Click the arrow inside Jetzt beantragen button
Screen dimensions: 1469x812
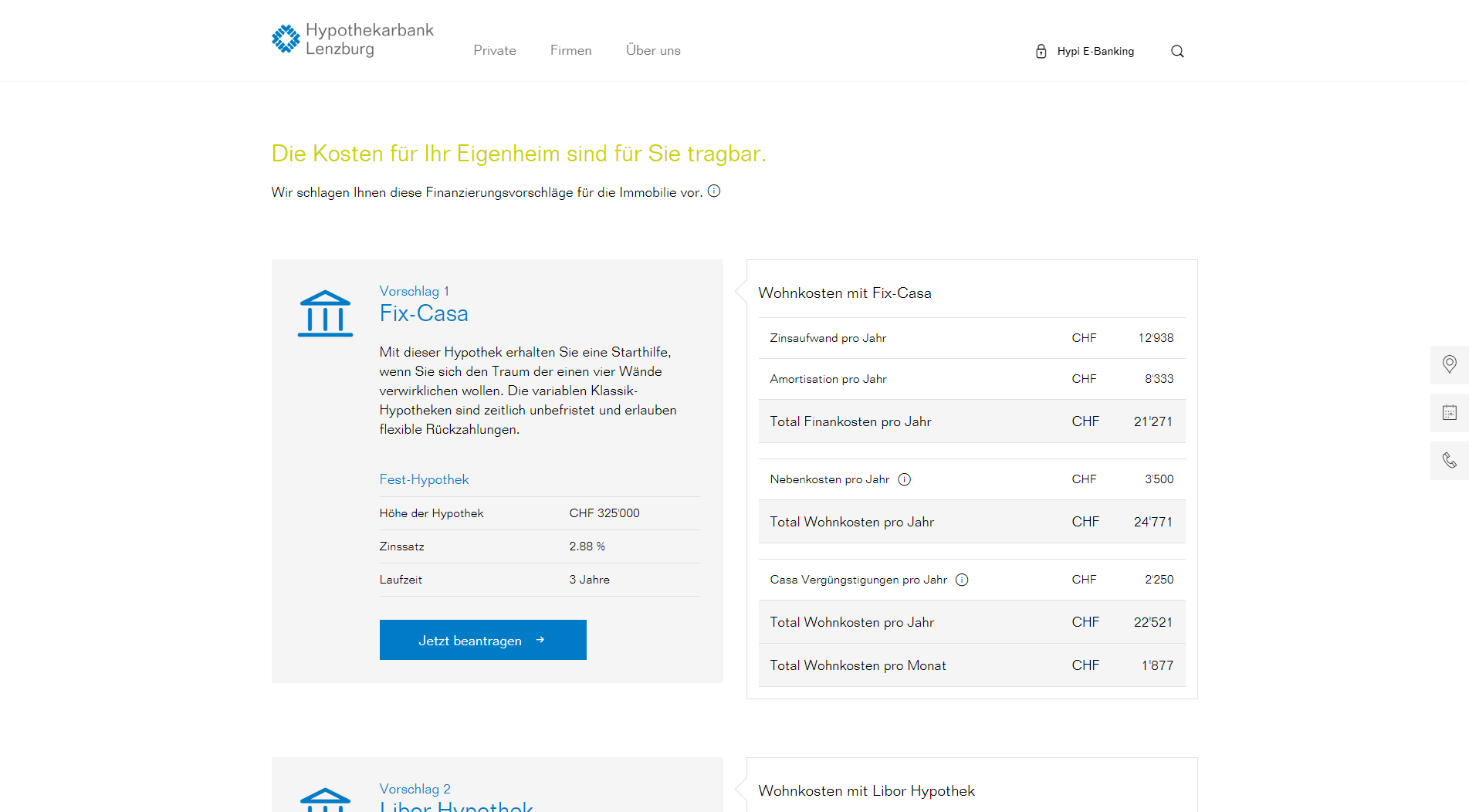(x=541, y=640)
